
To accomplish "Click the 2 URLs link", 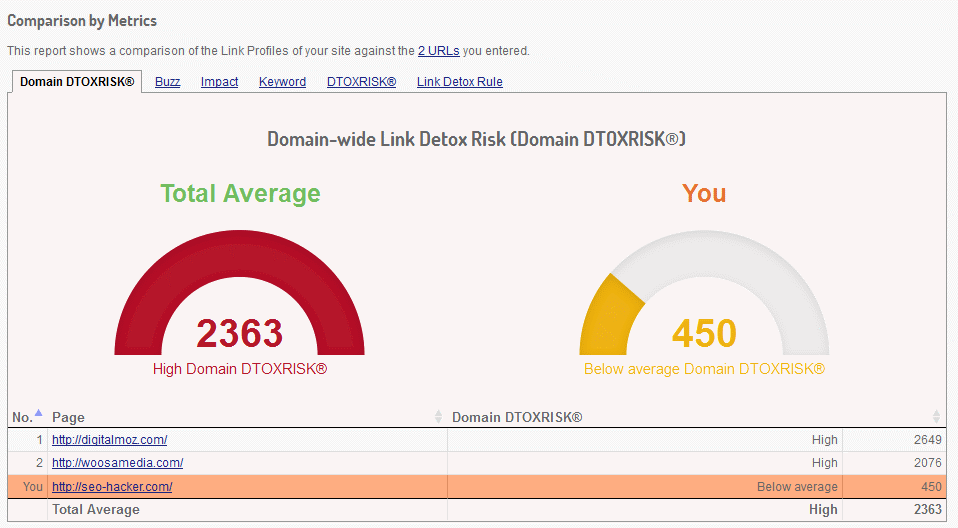I will (x=440, y=50).
